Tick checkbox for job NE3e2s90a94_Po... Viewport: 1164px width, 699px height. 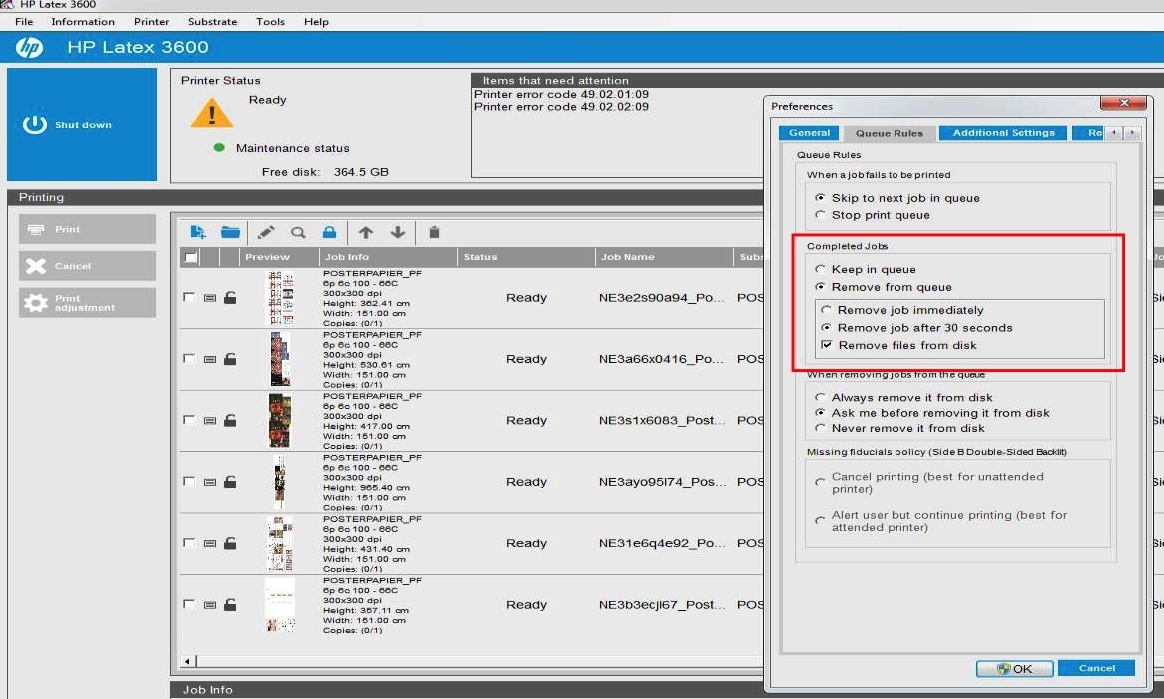point(189,297)
